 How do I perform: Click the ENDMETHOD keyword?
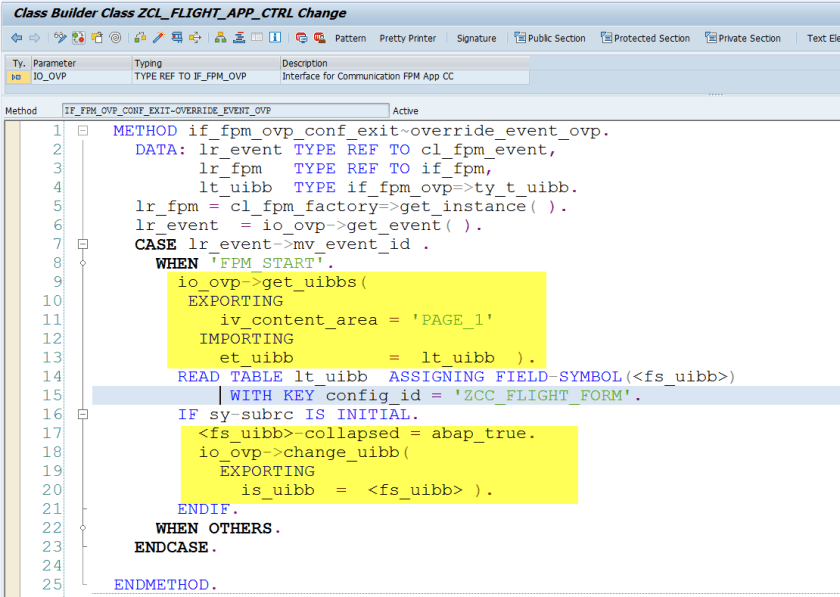[x=161, y=585]
